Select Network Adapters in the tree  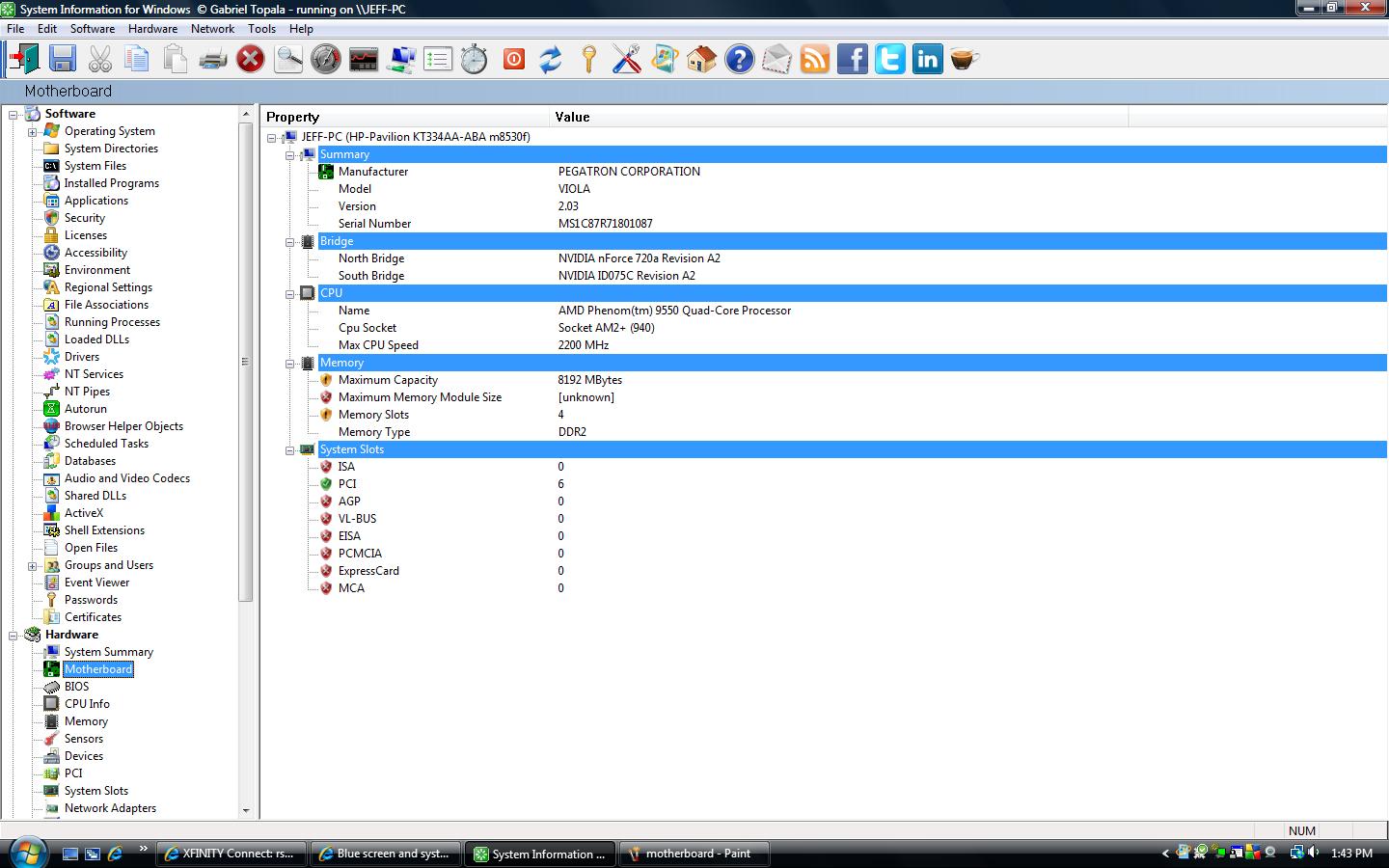pos(110,808)
